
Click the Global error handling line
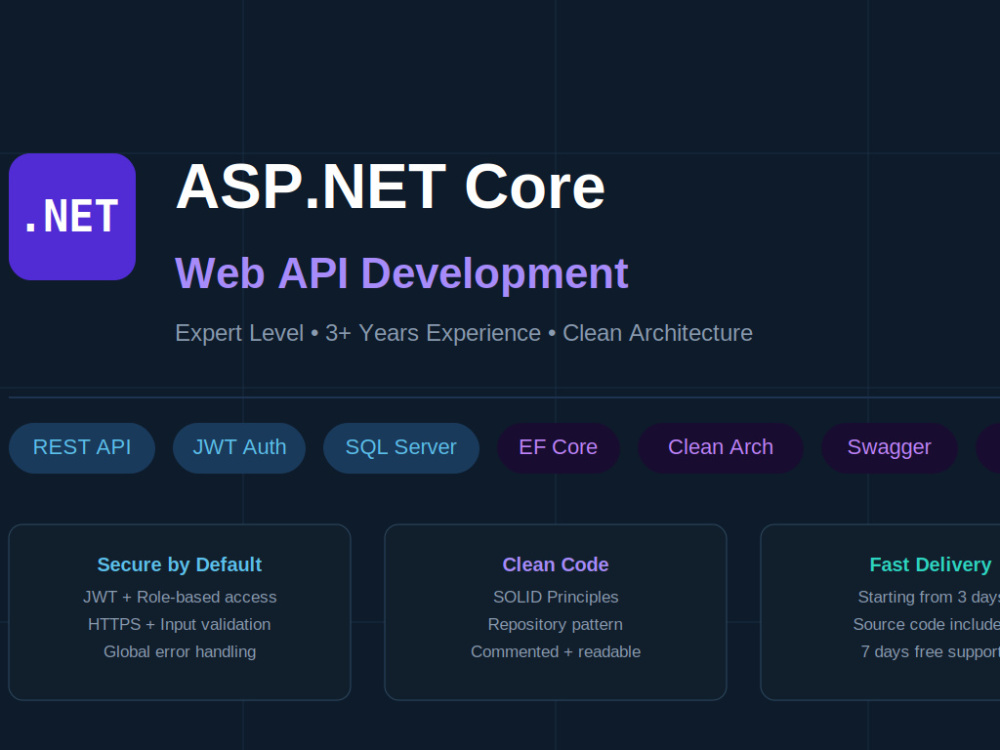(x=179, y=652)
